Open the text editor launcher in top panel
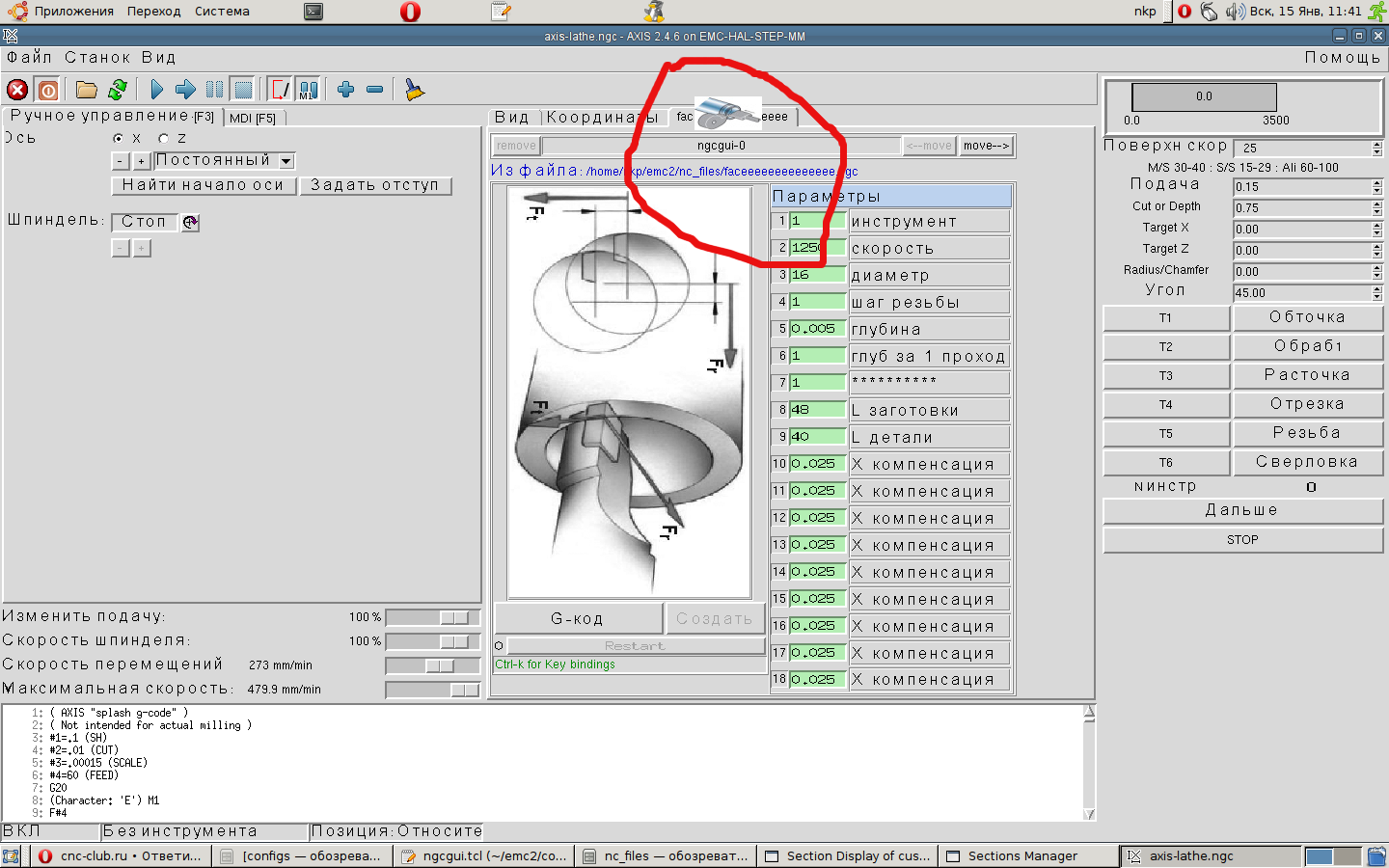Image resolution: width=1389 pixels, height=868 pixels. pos(501,12)
